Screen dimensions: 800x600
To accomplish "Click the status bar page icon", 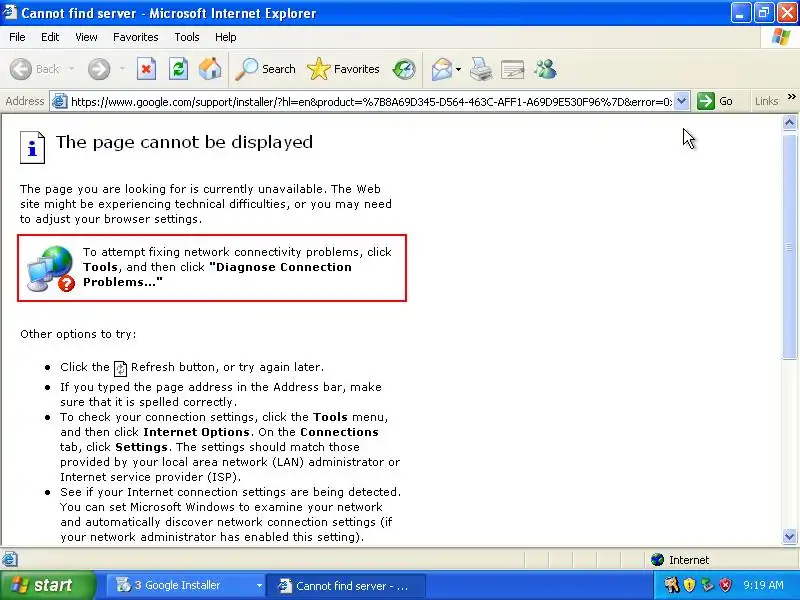I will [x=10, y=560].
